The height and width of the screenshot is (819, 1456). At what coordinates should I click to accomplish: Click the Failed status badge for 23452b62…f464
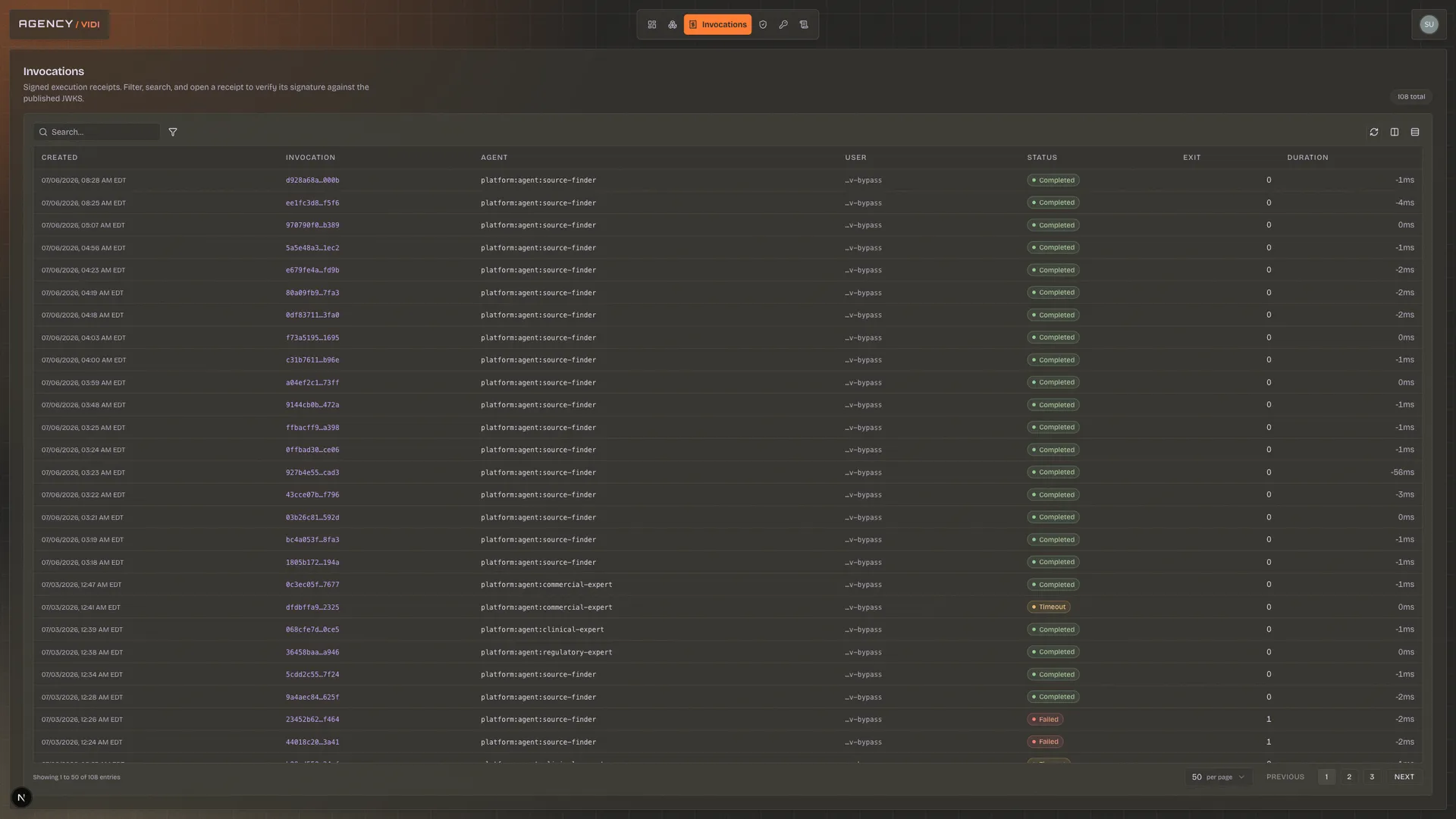(1045, 720)
